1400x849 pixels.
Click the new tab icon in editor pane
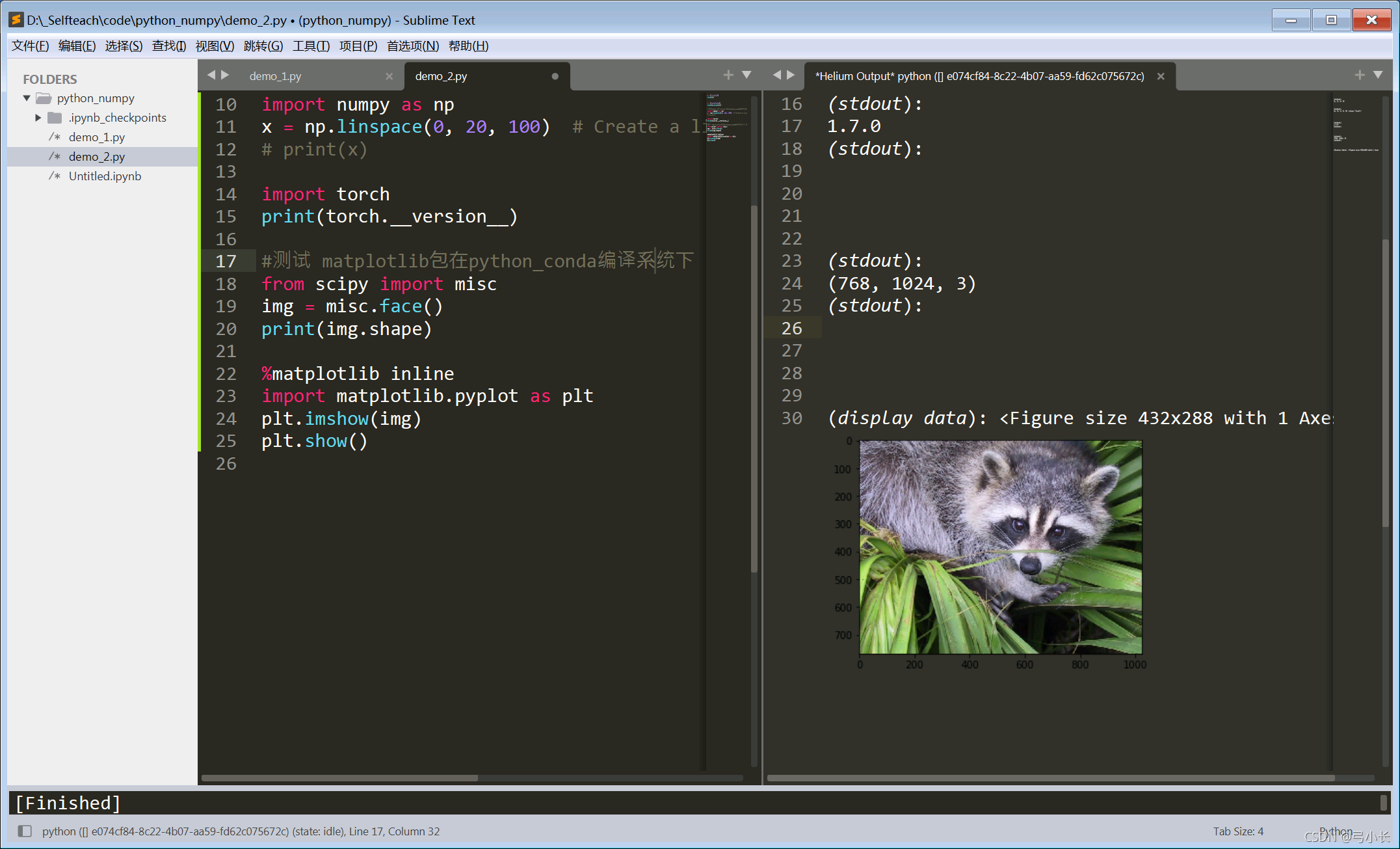[728, 75]
